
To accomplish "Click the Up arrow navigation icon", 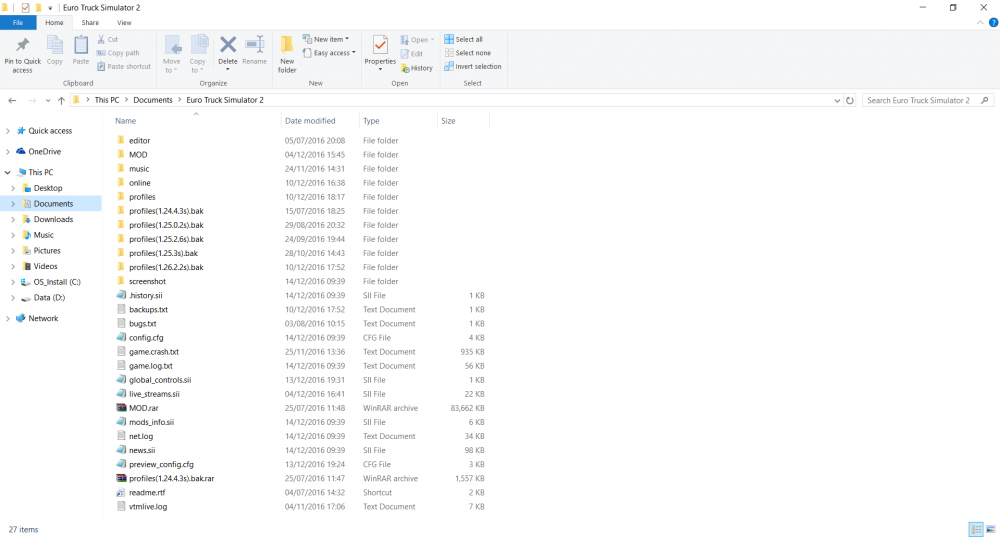I will 61,101.
